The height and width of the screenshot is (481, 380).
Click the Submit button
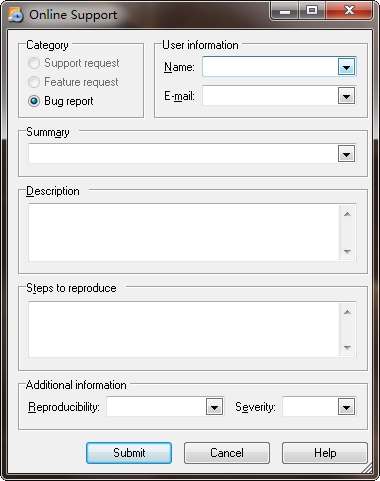[129, 453]
